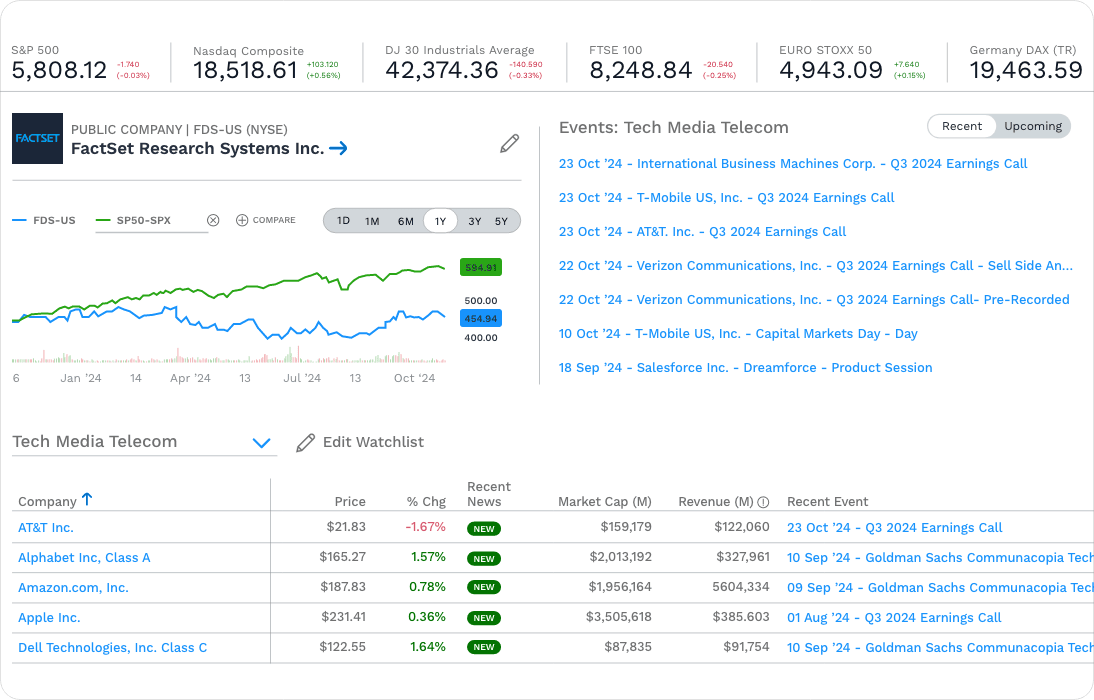The image size is (1094, 700).
Task: Open the Amazon.com, Inc. company link
Action: (x=73, y=587)
